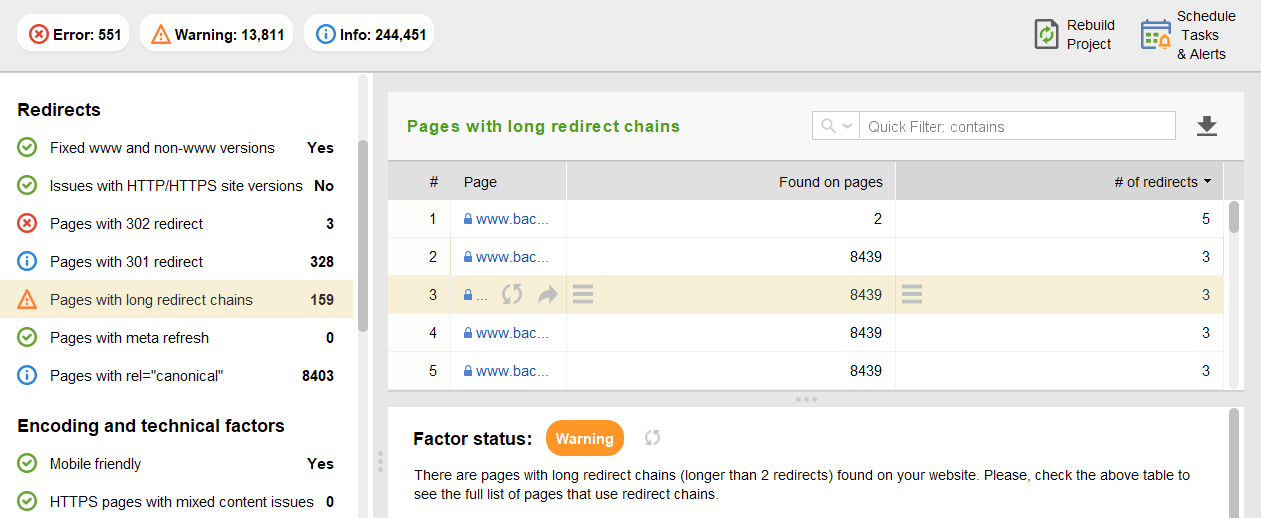Viewport: 1261px width, 518px height.
Task: Click Rebuild Project label
Action: pos(1090,35)
